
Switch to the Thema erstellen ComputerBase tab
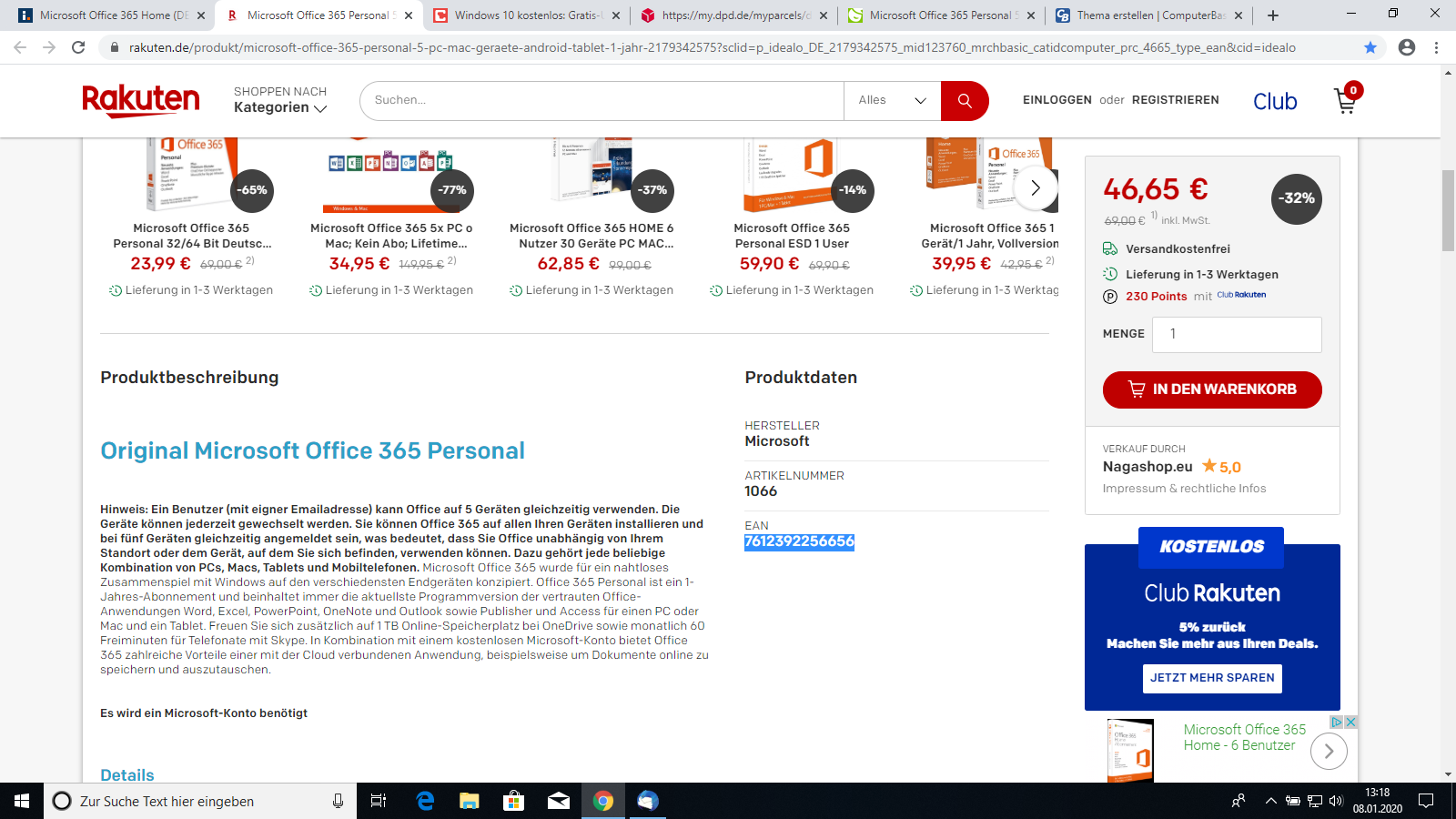[x=1150, y=15]
